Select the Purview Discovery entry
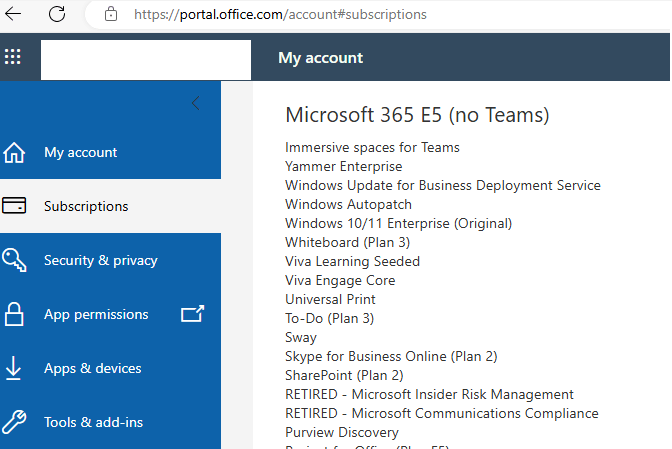 [342, 432]
